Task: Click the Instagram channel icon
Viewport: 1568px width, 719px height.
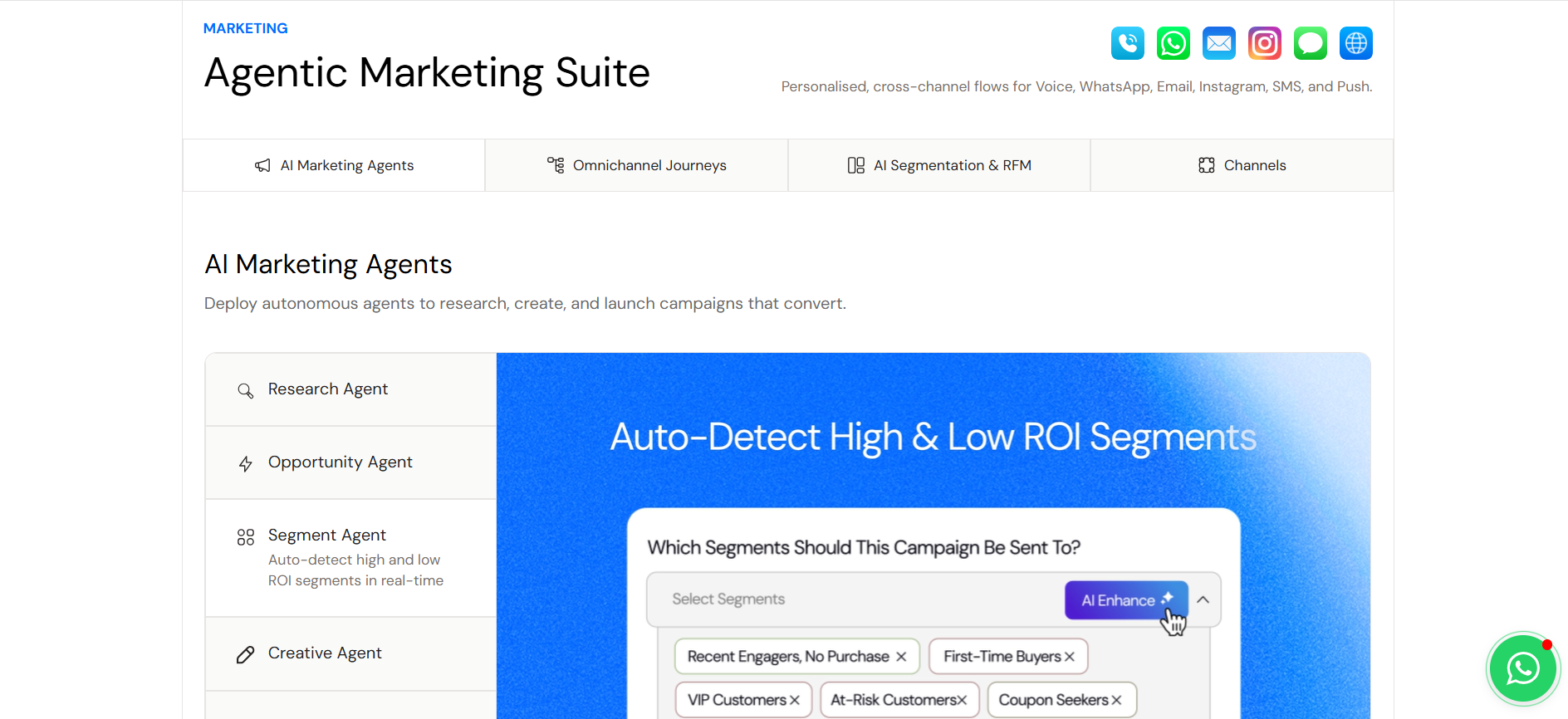Action: pos(1264,43)
